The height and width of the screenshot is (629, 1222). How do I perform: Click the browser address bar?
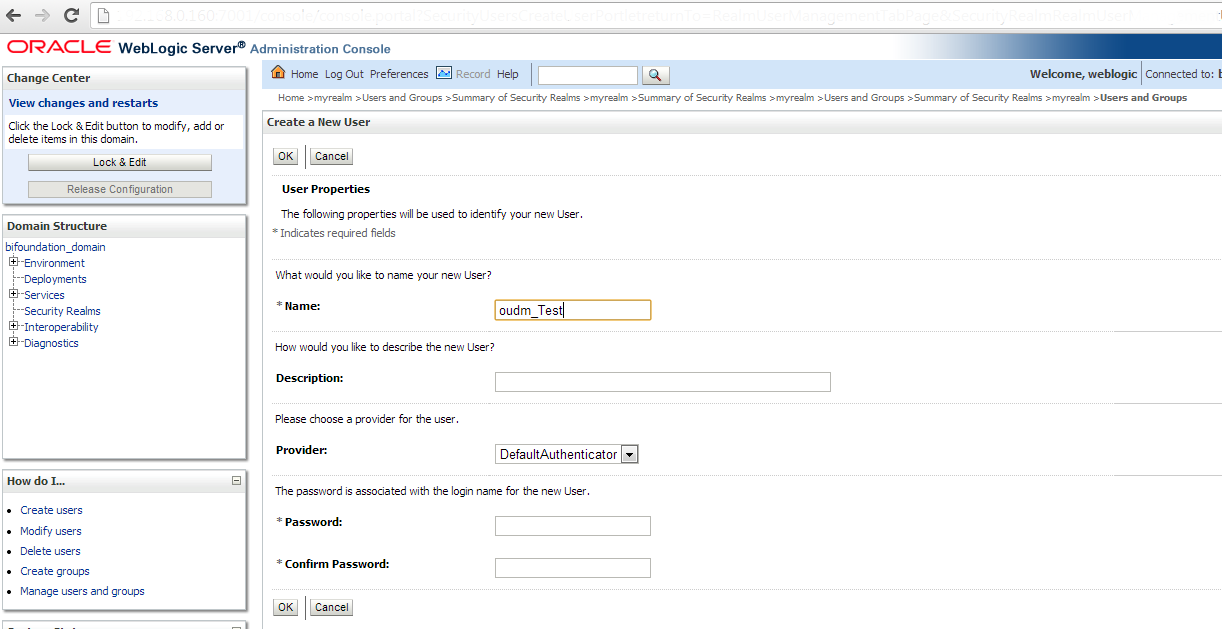[655, 15]
